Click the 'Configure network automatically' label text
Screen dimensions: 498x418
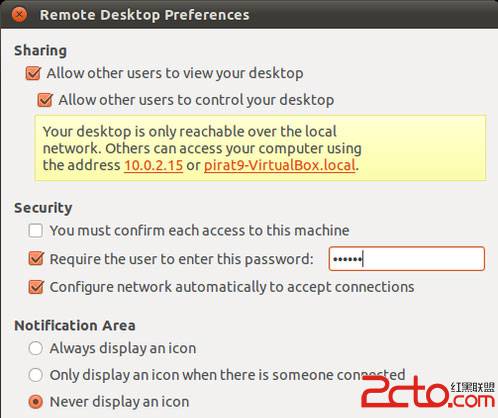[x=232, y=287]
